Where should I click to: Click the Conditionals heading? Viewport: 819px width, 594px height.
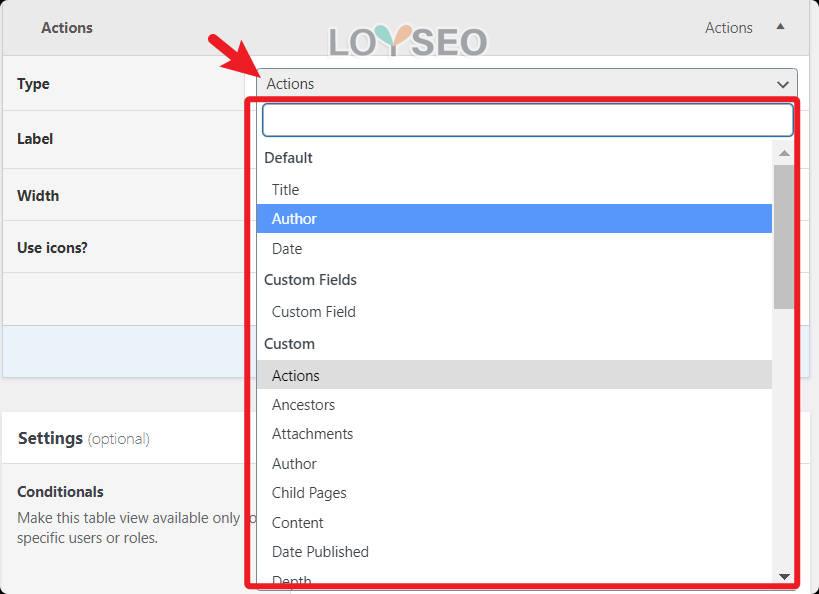(x=61, y=492)
